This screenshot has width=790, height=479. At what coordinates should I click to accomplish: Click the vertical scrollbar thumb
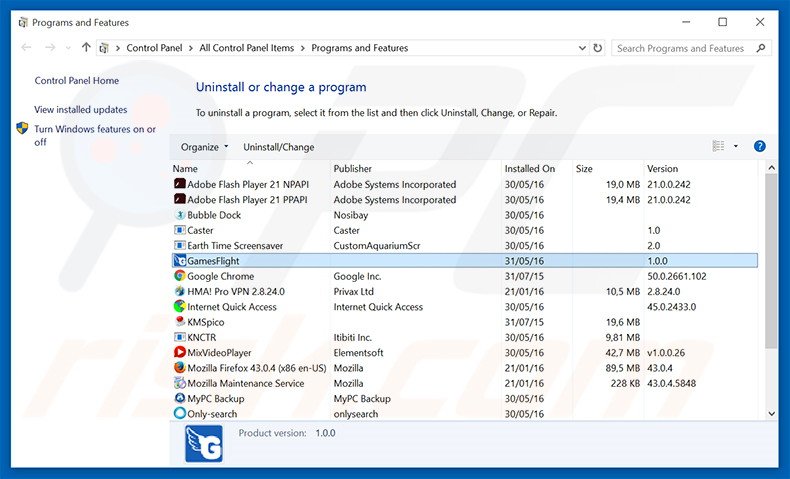tap(771, 261)
